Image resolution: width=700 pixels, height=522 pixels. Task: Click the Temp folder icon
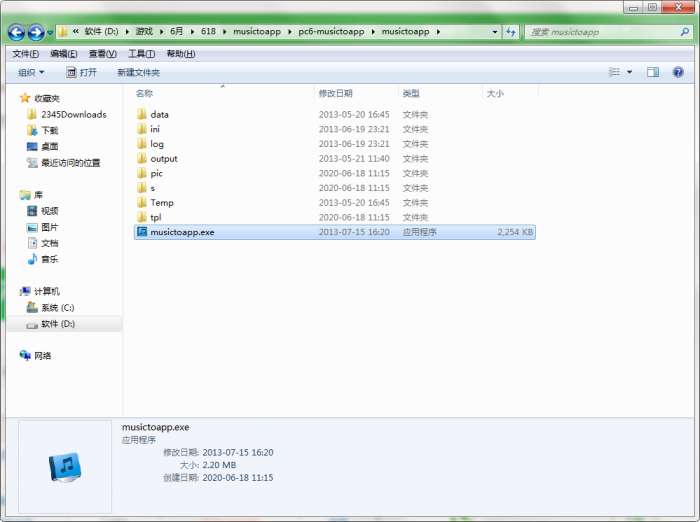pyautogui.click(x=142, y=202)
